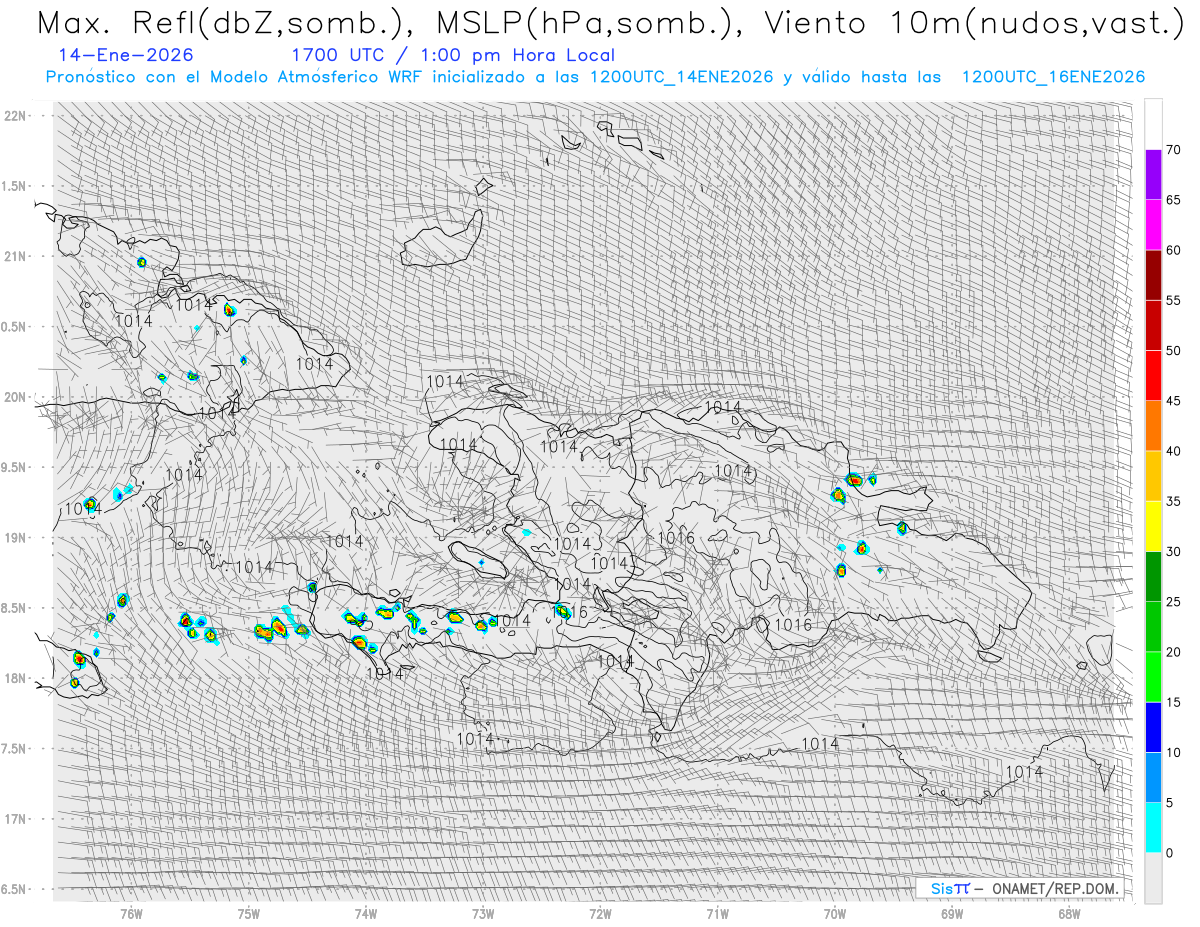
Task: Click the '25' value on color scale
Action: coord(1173,601)
